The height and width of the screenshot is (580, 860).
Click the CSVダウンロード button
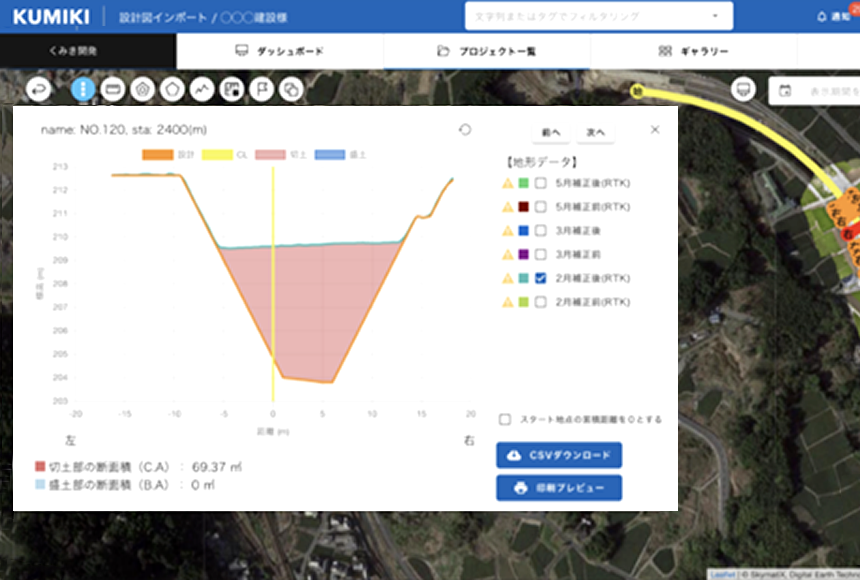(559, 455)
